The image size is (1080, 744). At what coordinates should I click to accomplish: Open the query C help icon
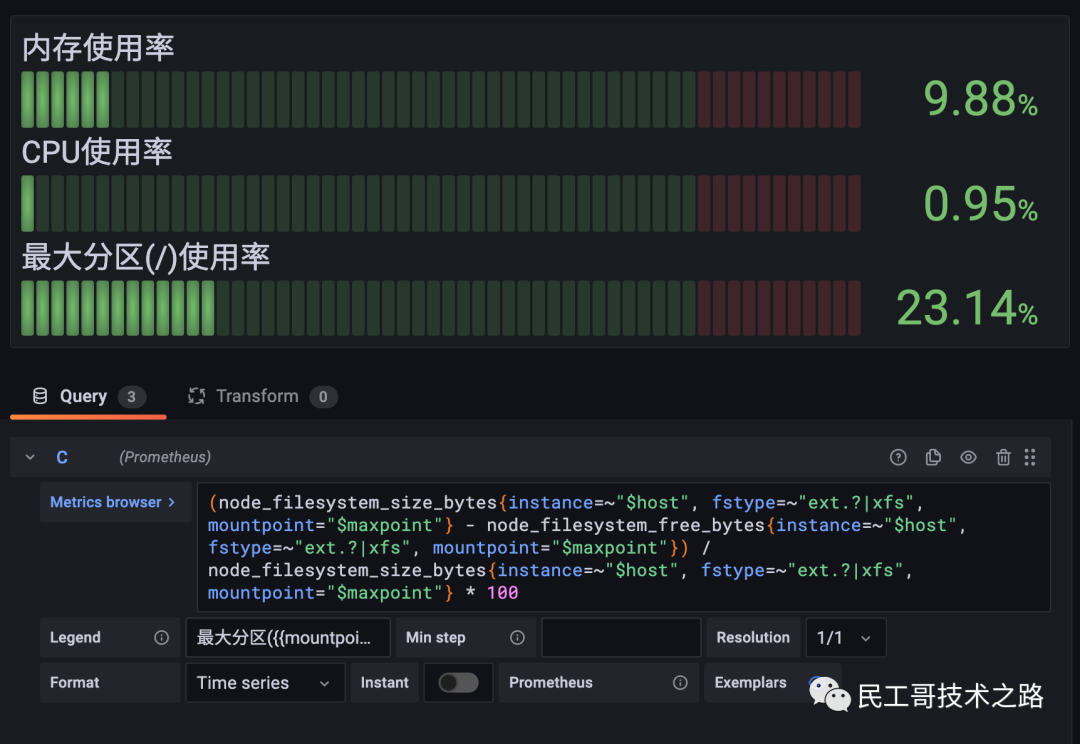(897, 457)
